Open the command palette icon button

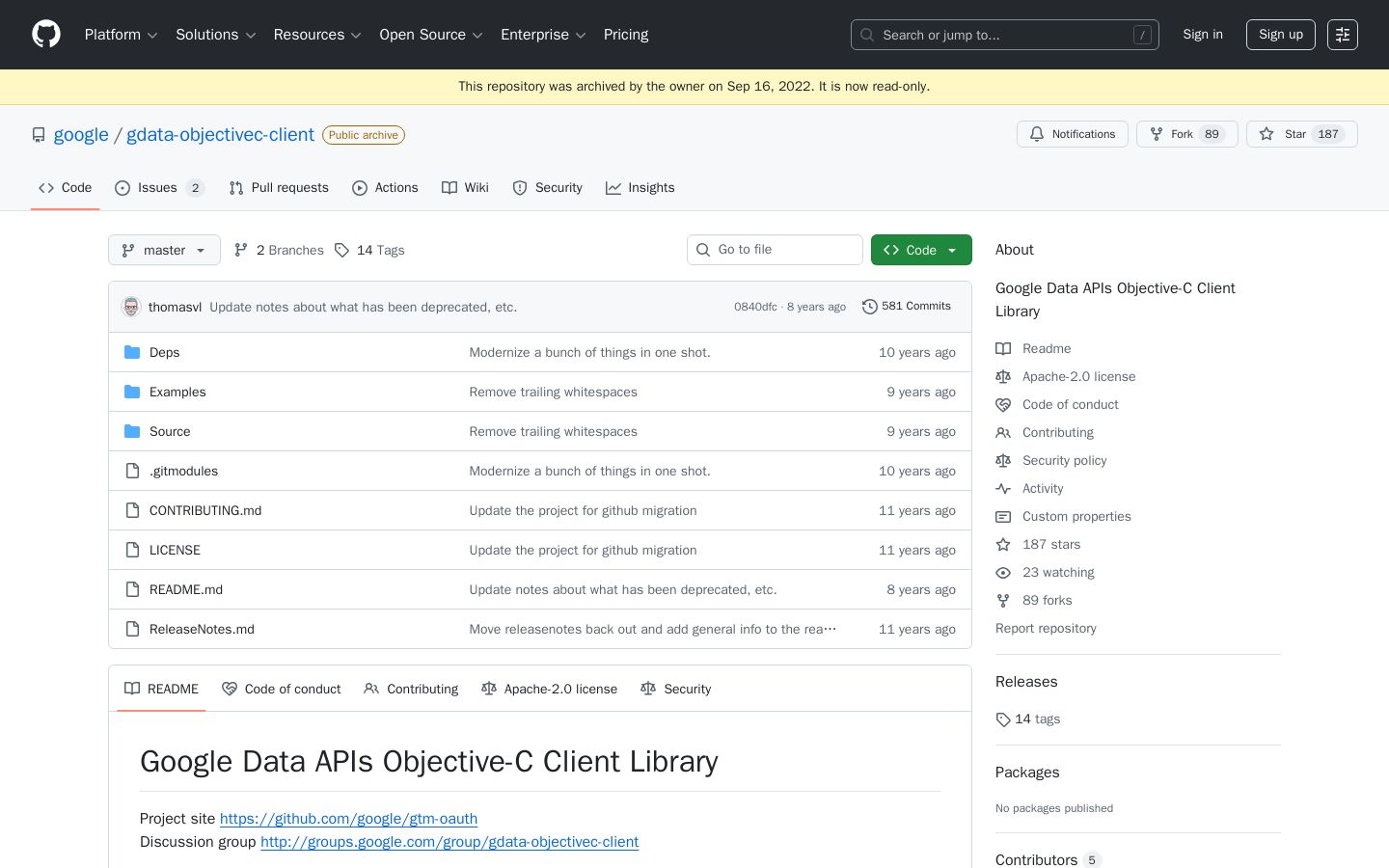1343,35
